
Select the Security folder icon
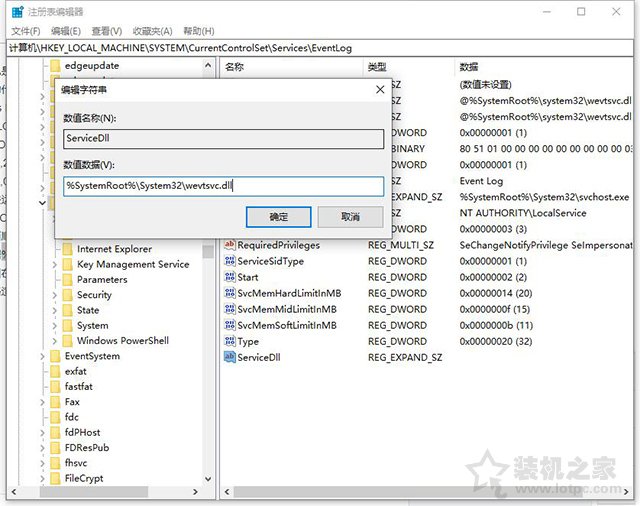pyautogui.click(x=68, y=295)
